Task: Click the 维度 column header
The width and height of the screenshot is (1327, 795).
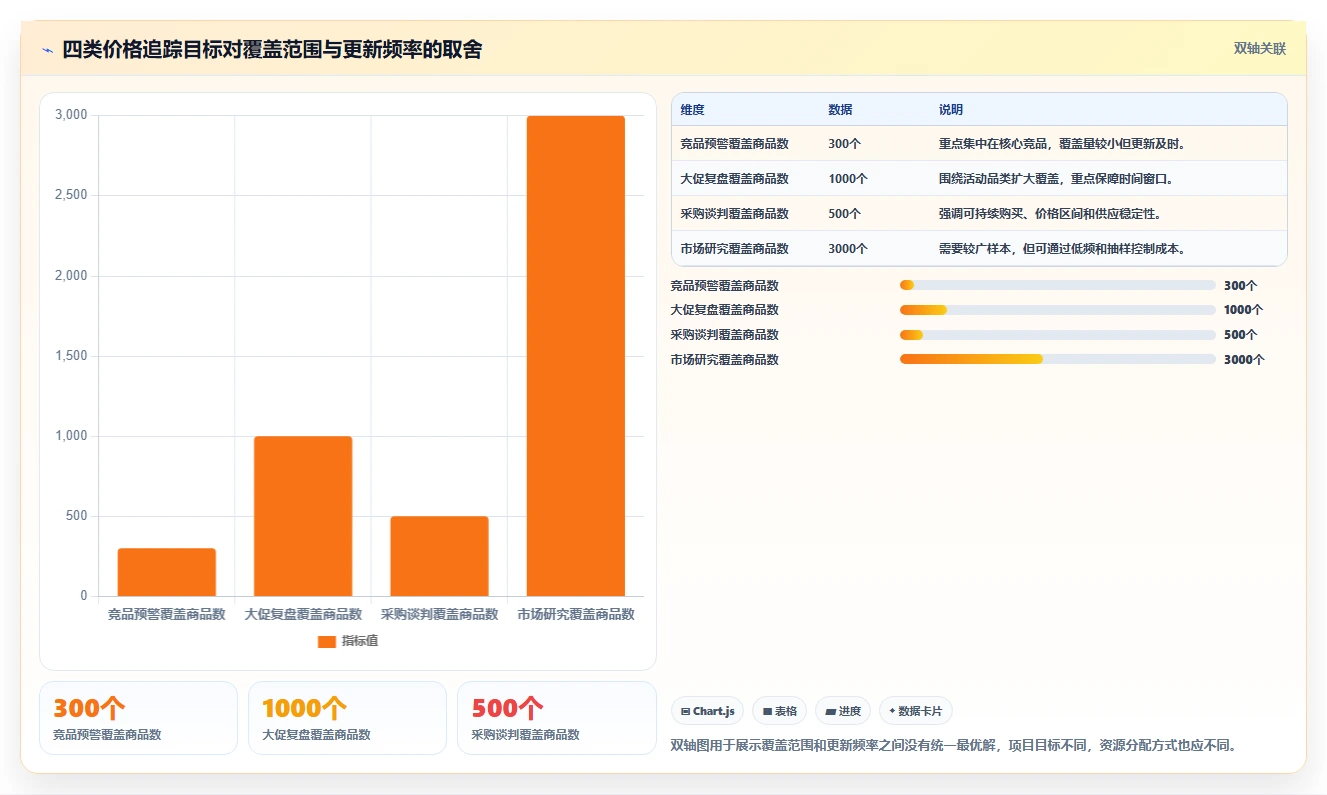Action: tap(692, 110)
